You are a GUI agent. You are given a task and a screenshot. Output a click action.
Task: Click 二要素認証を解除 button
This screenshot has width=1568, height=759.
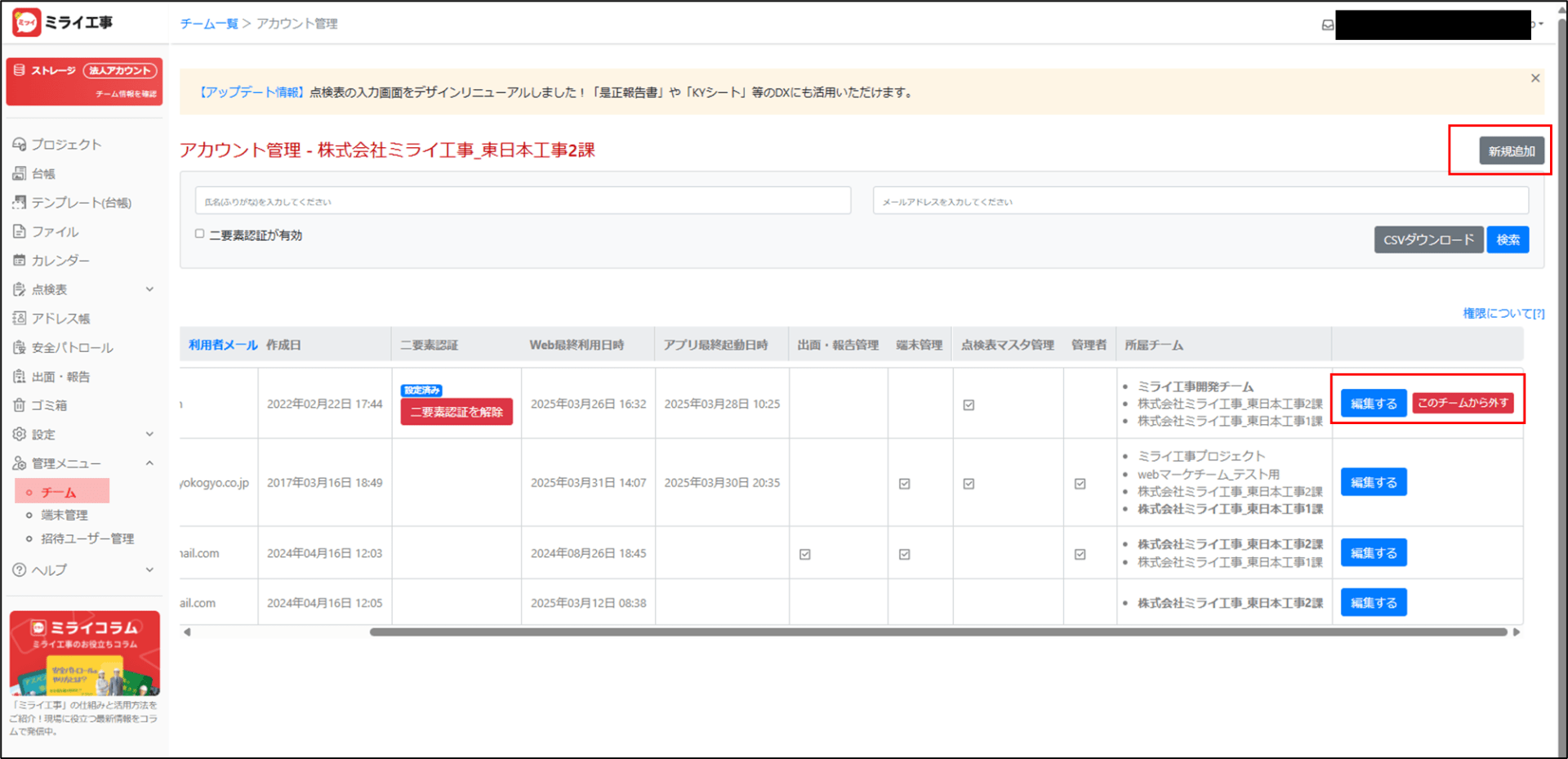(457, 412)
